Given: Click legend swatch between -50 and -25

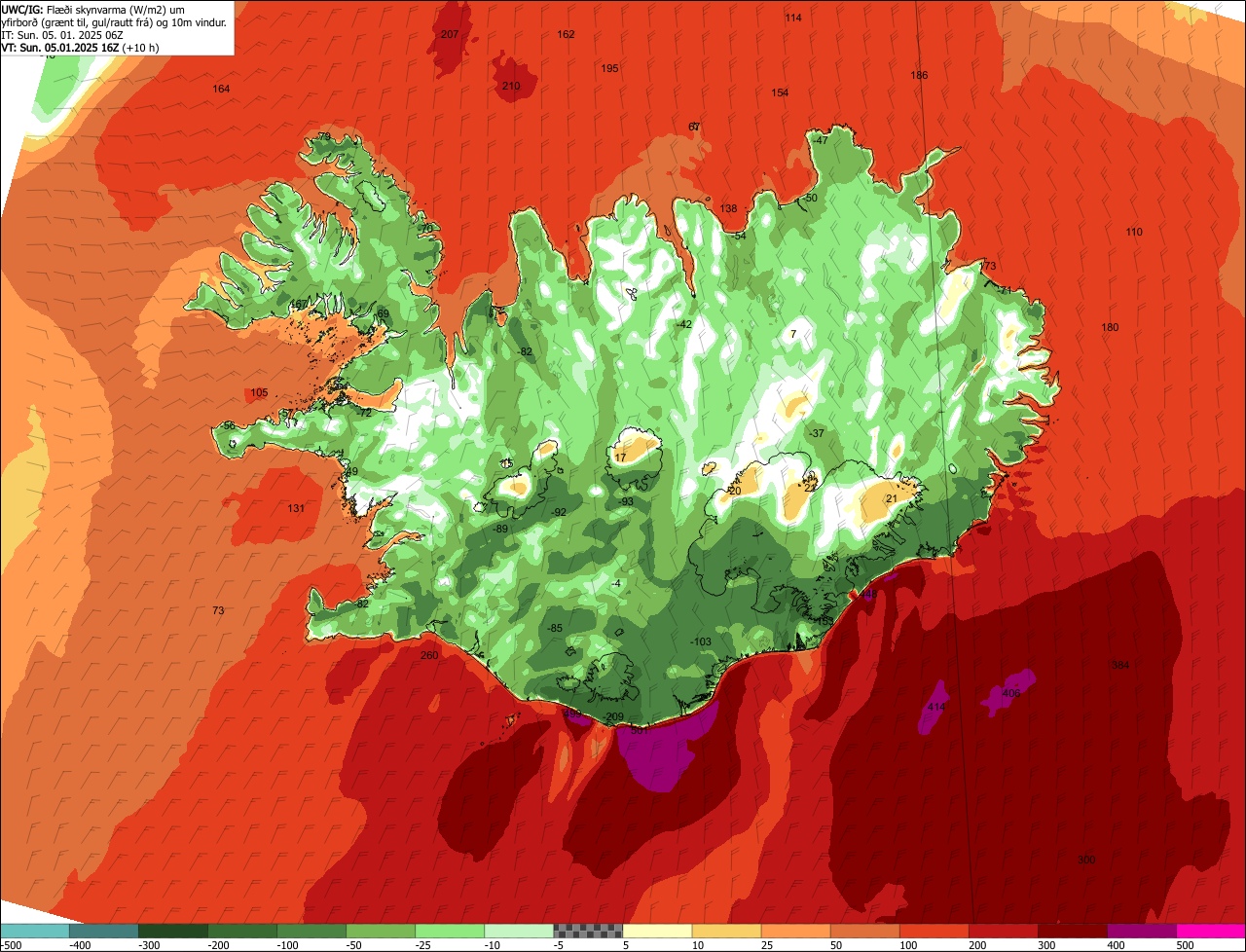Looking at the screenshot, I should pyautogui.click(x=381, y=931).
